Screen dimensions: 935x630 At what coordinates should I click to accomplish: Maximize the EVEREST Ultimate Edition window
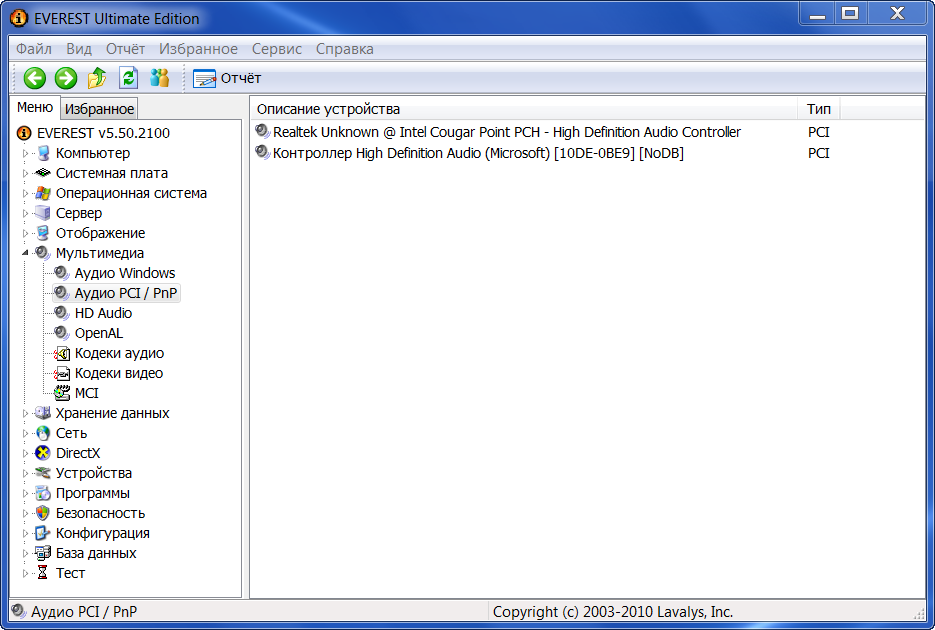[850, 13]
